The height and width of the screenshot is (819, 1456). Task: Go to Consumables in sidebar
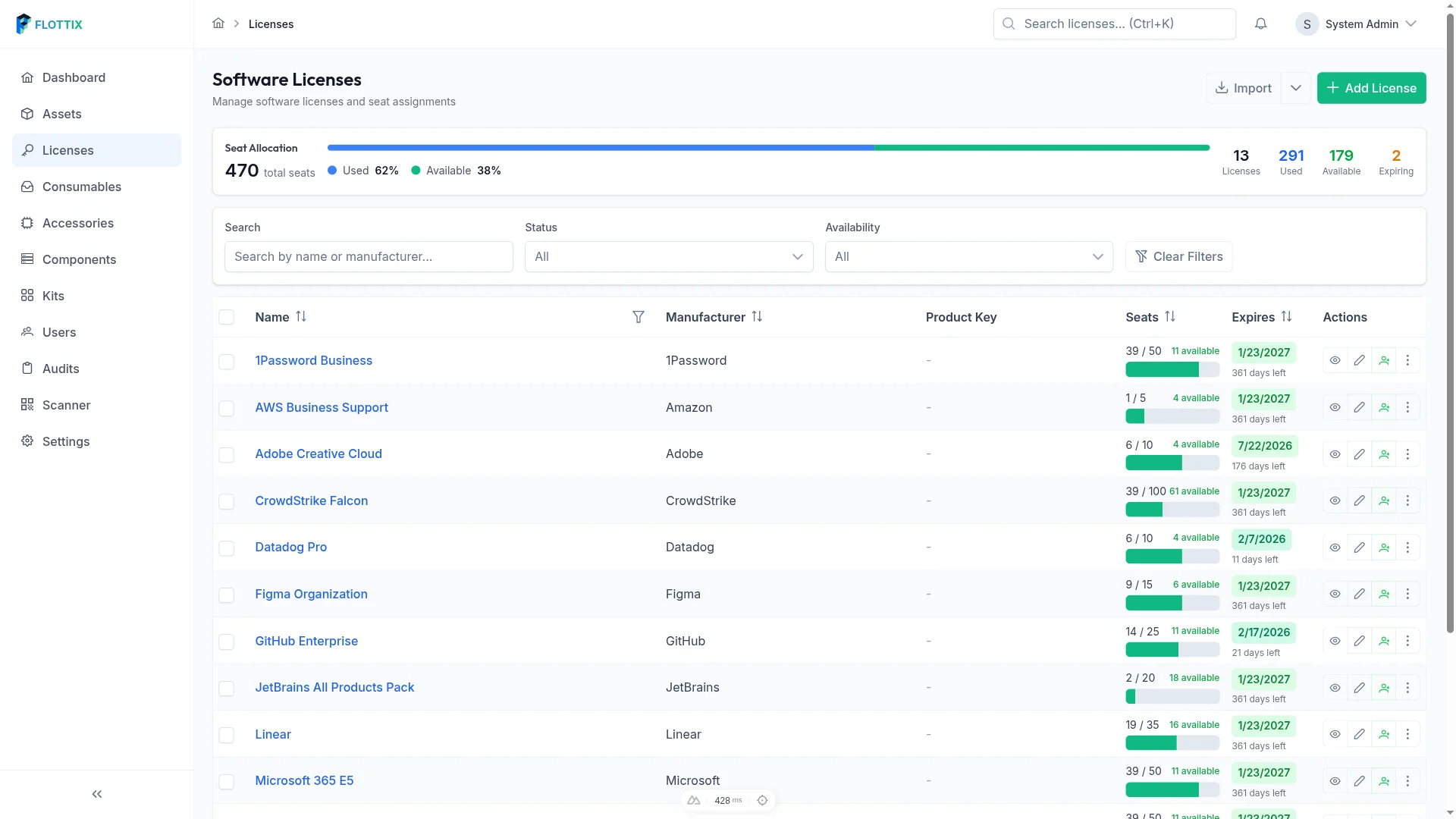[81, 187]
